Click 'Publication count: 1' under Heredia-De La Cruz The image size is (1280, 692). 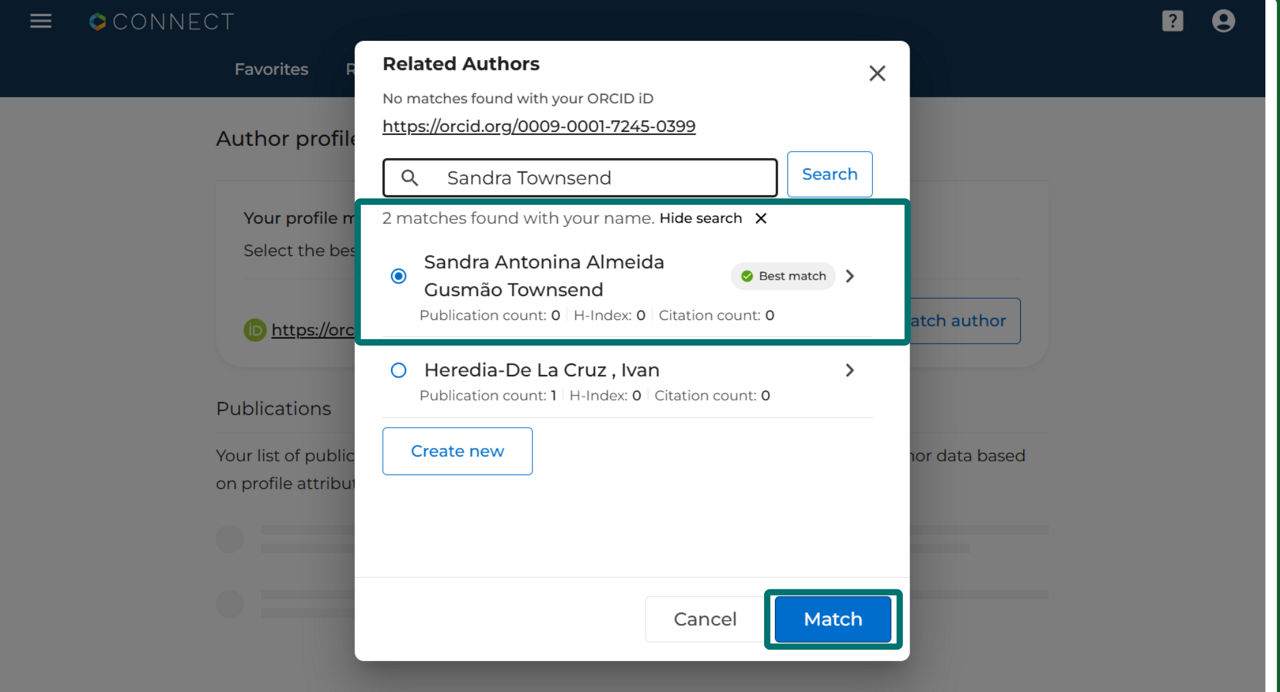coord(488,396)
